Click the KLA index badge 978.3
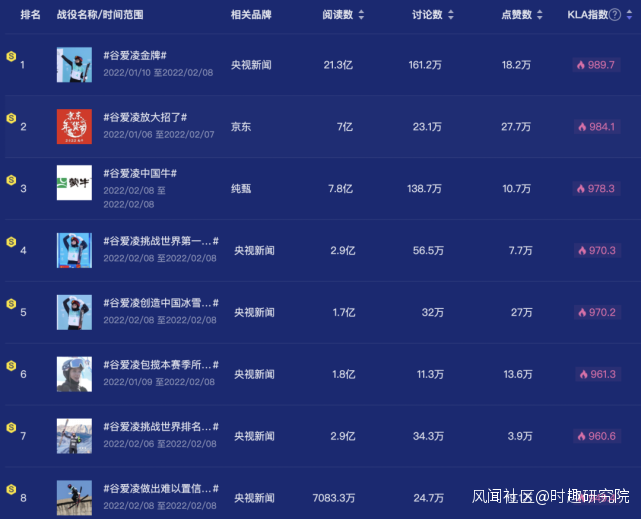641x519 pixels. click(x=596, y=188)
